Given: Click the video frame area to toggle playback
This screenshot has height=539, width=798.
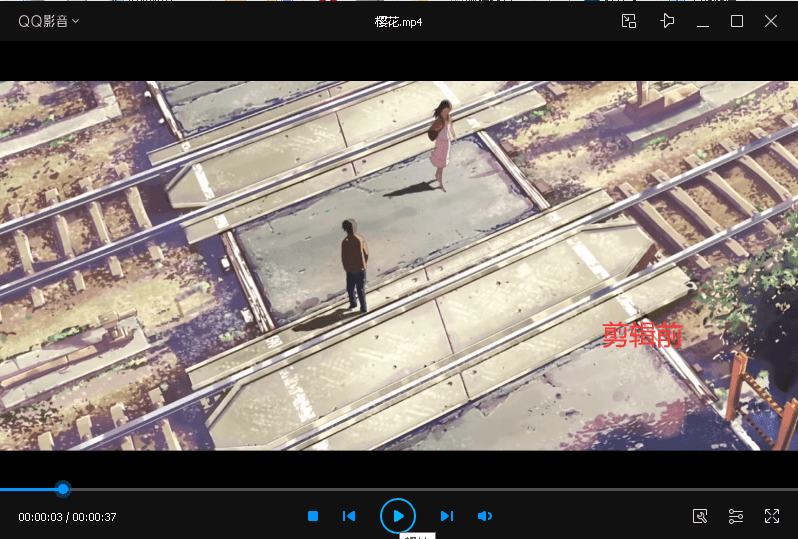Looking at the screenshot, I should click(399, 266).
